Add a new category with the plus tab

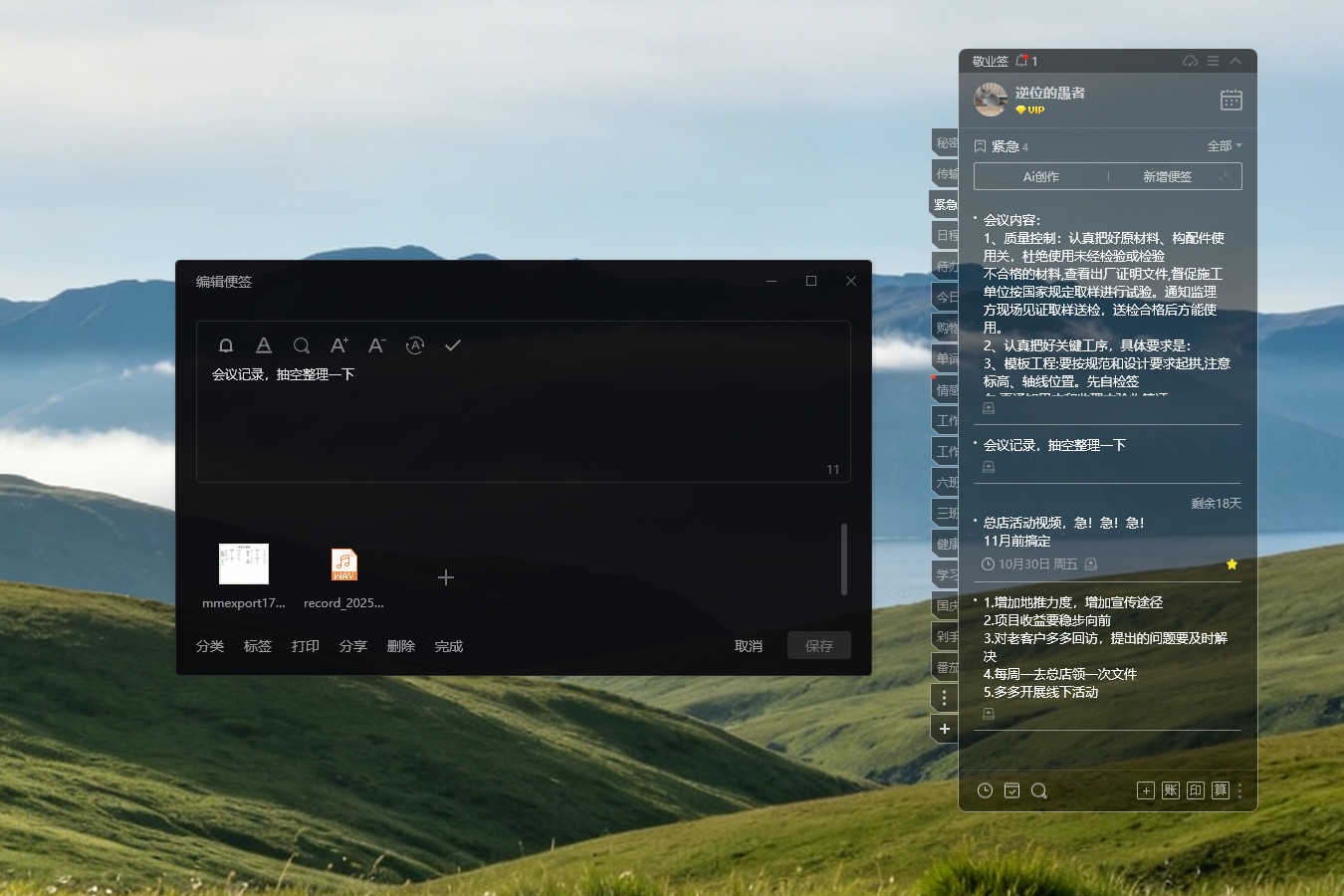click(945, 729)
